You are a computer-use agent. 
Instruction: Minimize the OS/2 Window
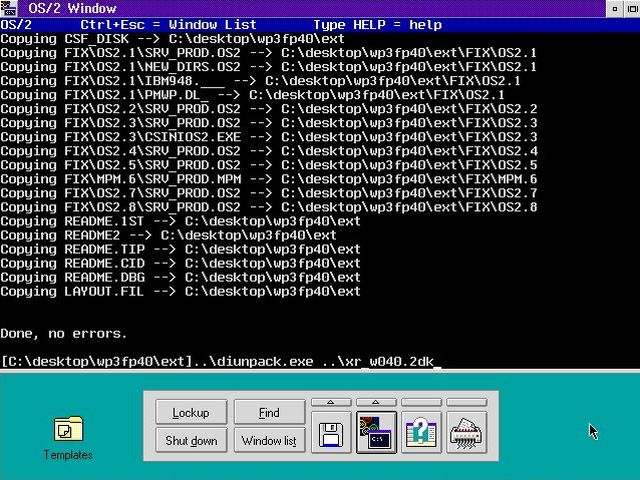tap(615, 9)
